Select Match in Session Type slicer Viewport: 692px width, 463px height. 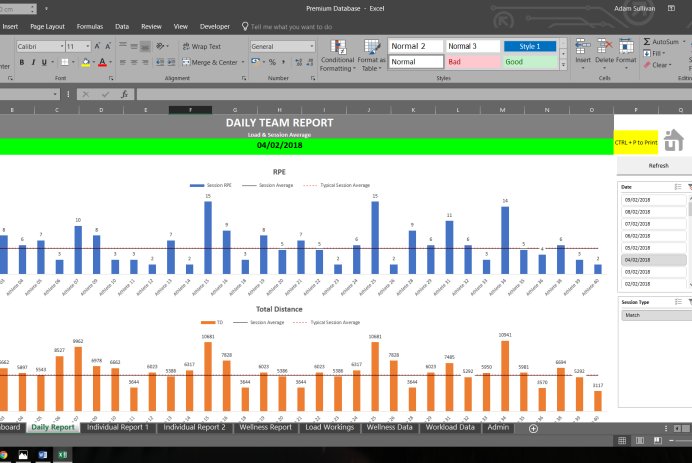[657, 315]
